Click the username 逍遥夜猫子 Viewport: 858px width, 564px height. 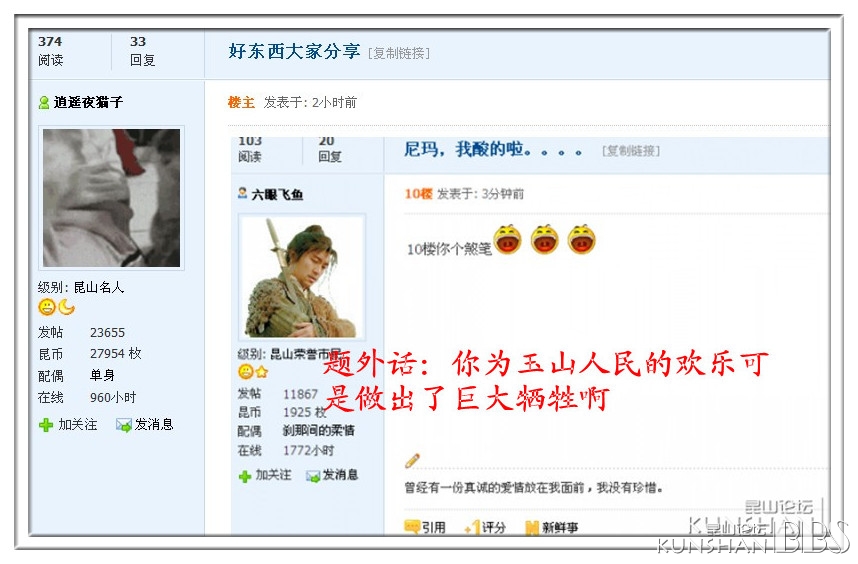(88, 102)
